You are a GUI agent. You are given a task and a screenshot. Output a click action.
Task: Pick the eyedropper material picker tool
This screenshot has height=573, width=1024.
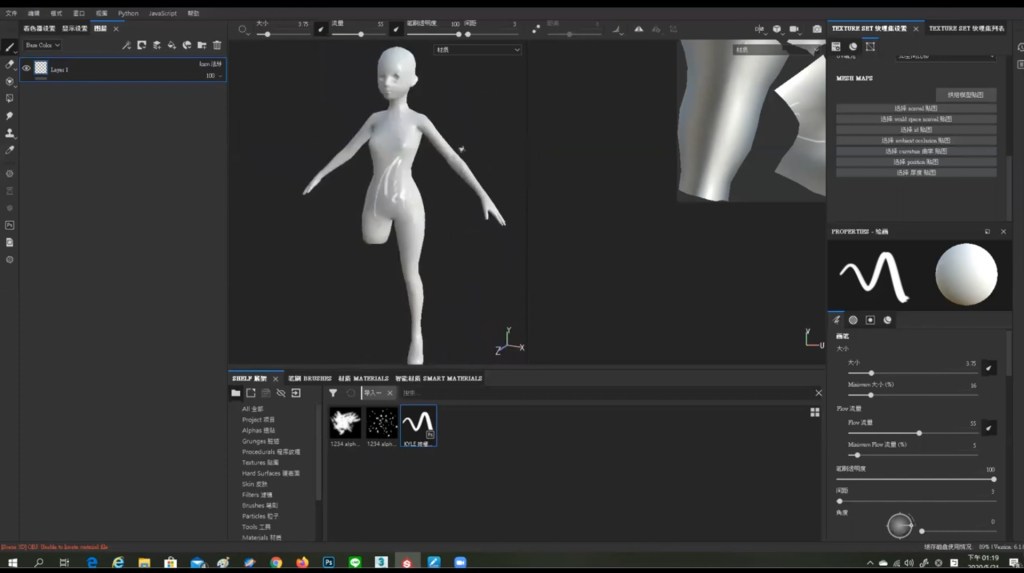10,150
